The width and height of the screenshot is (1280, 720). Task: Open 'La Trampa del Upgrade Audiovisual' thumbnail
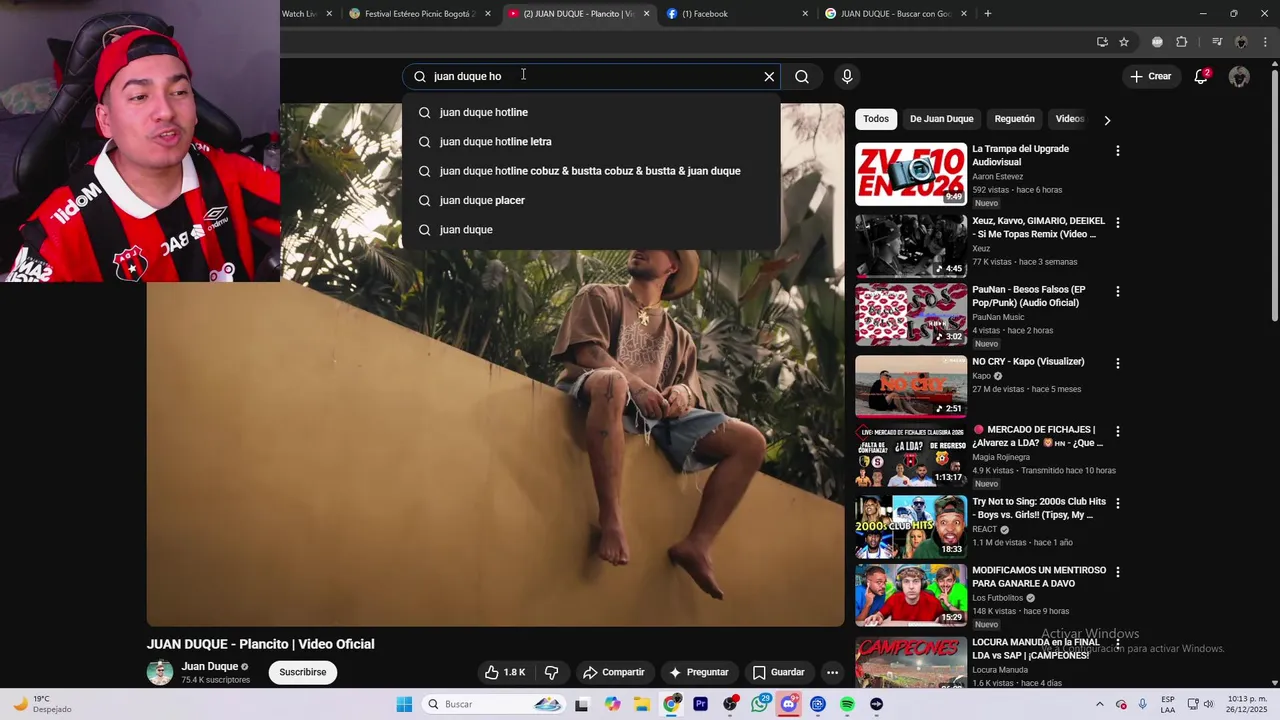tap(911, 174)
